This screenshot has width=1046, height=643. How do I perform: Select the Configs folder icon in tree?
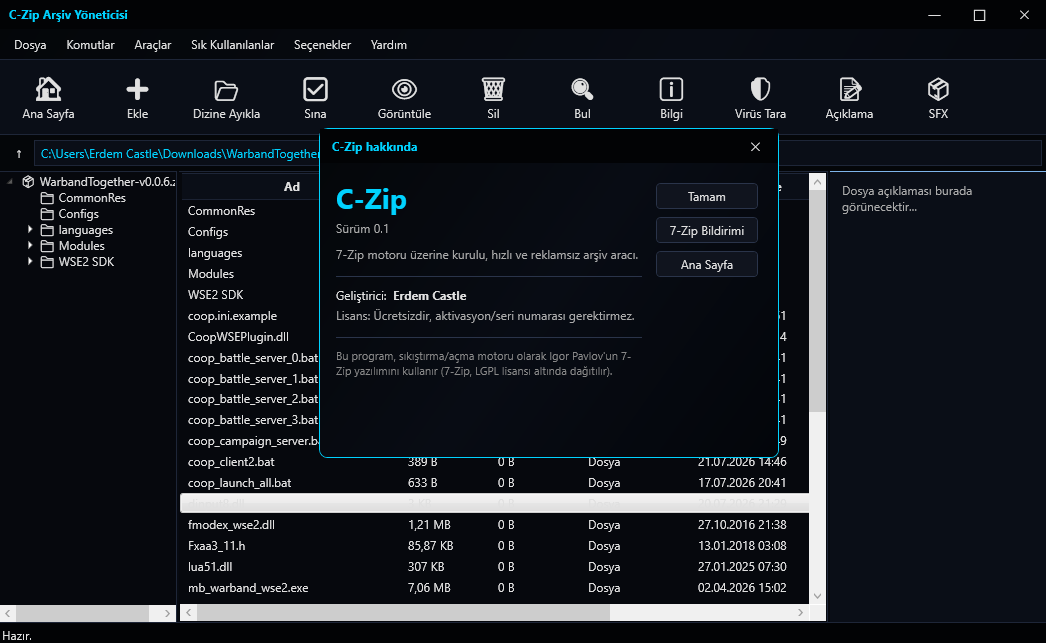coord(47,214)
